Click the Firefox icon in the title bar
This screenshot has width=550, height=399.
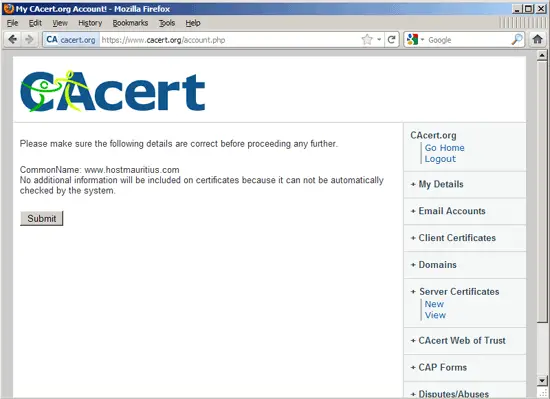tap(8, 8)
